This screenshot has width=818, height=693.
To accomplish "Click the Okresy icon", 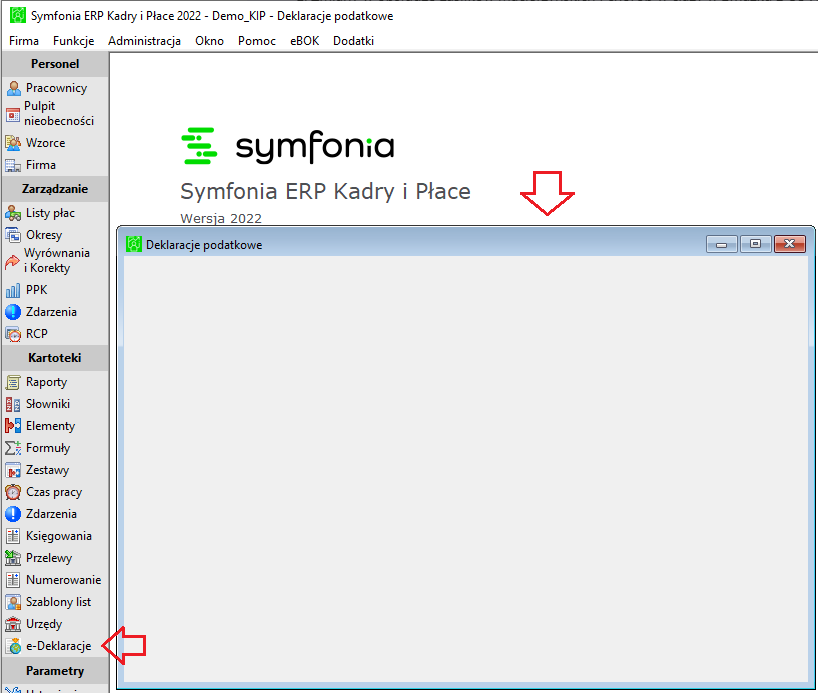I will pyautogui.click(x=13, y=235).
